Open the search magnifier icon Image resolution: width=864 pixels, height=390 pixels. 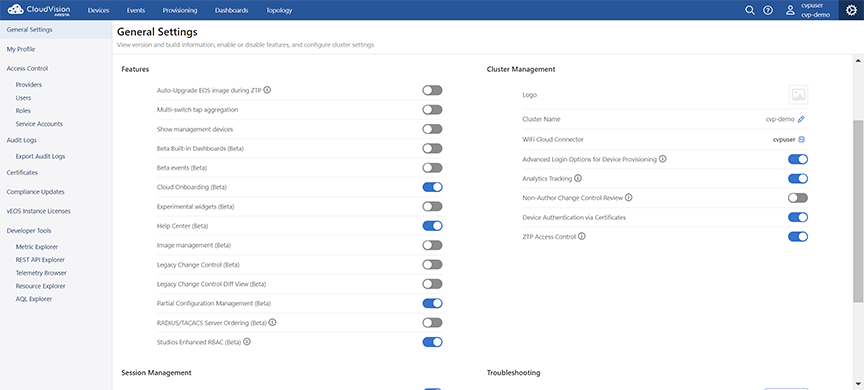(x=749, y=10)
